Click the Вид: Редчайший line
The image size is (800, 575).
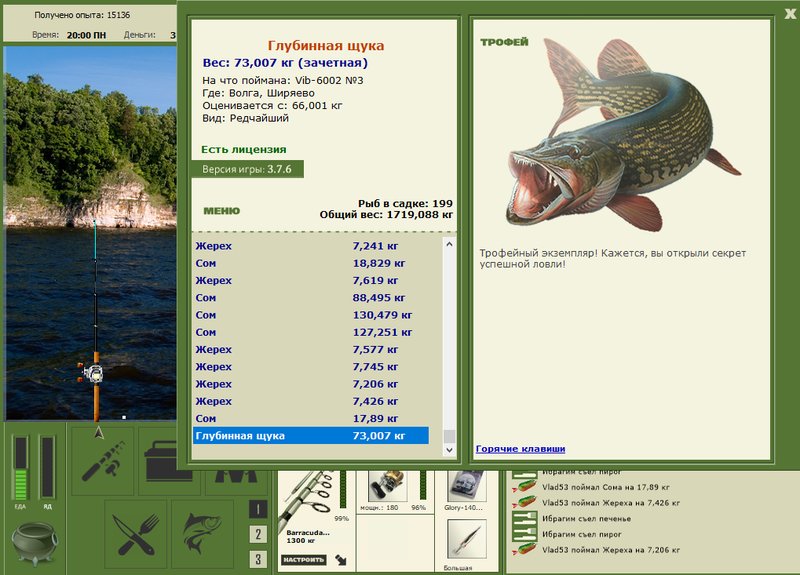point(245,118)
